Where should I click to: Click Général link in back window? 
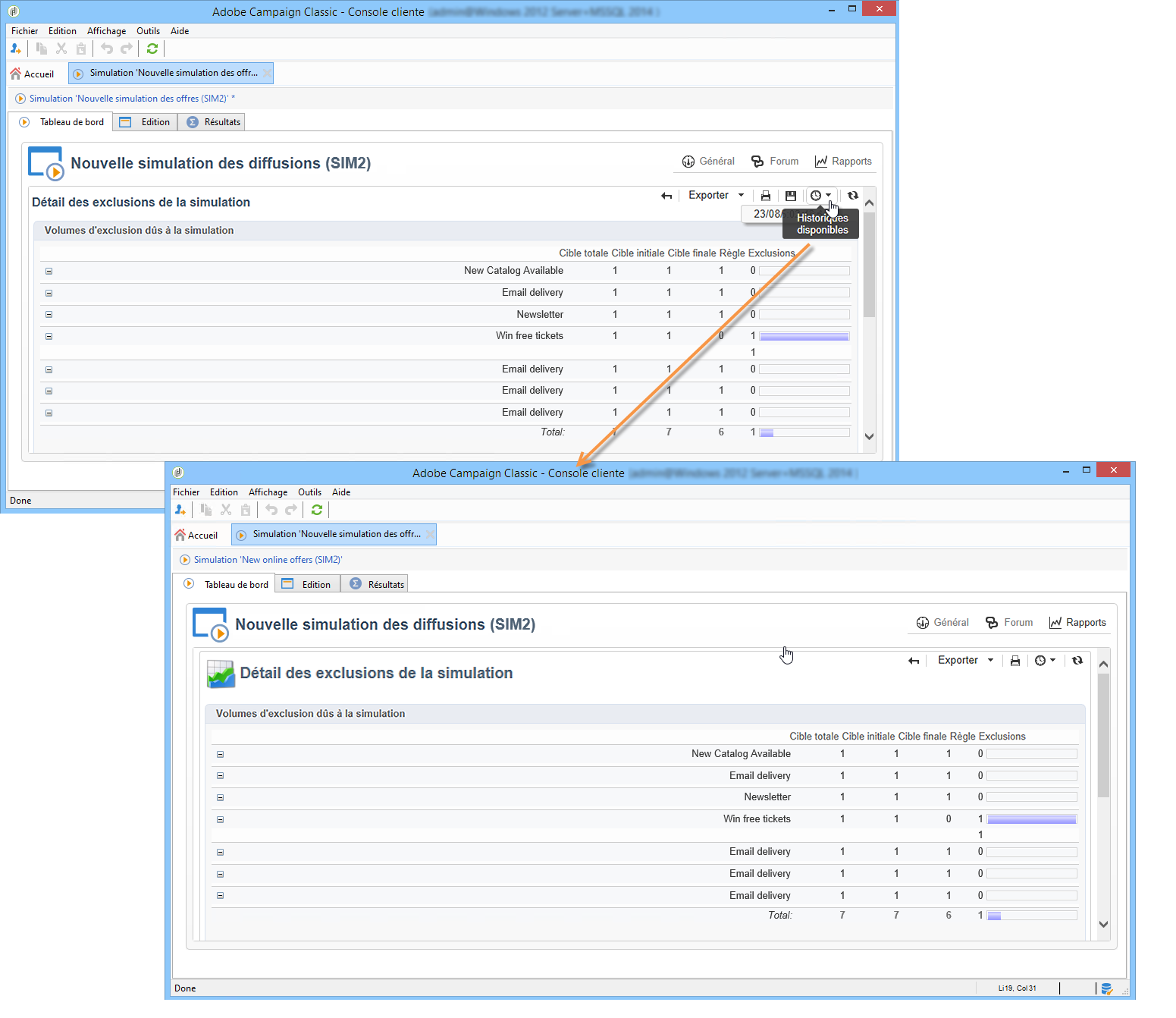pos(708,162)
